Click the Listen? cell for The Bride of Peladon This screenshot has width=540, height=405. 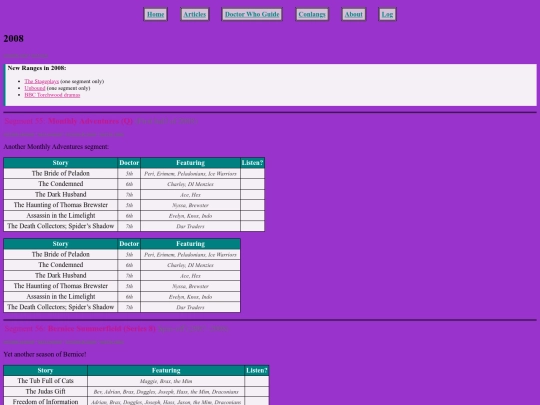pos(252,174)
